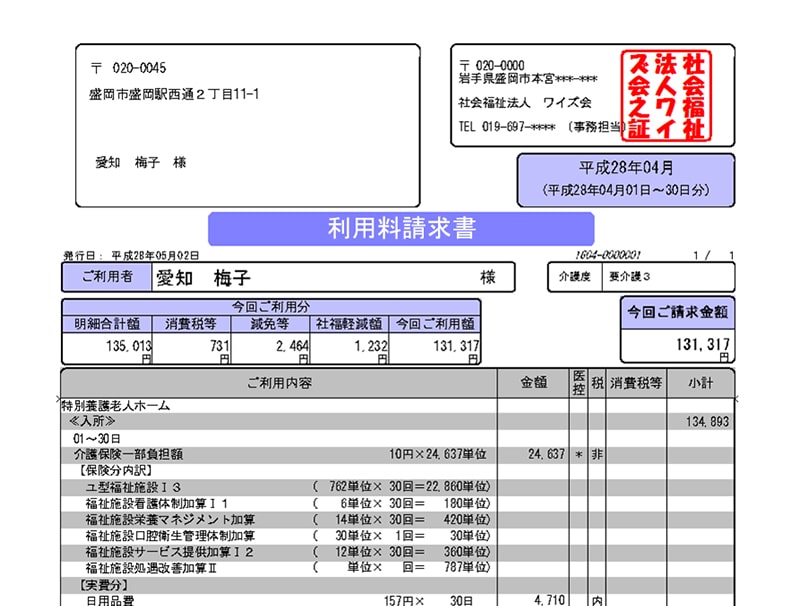Click subtotal 134,893
Screen dimensions: 800x606
coord(707,422)
